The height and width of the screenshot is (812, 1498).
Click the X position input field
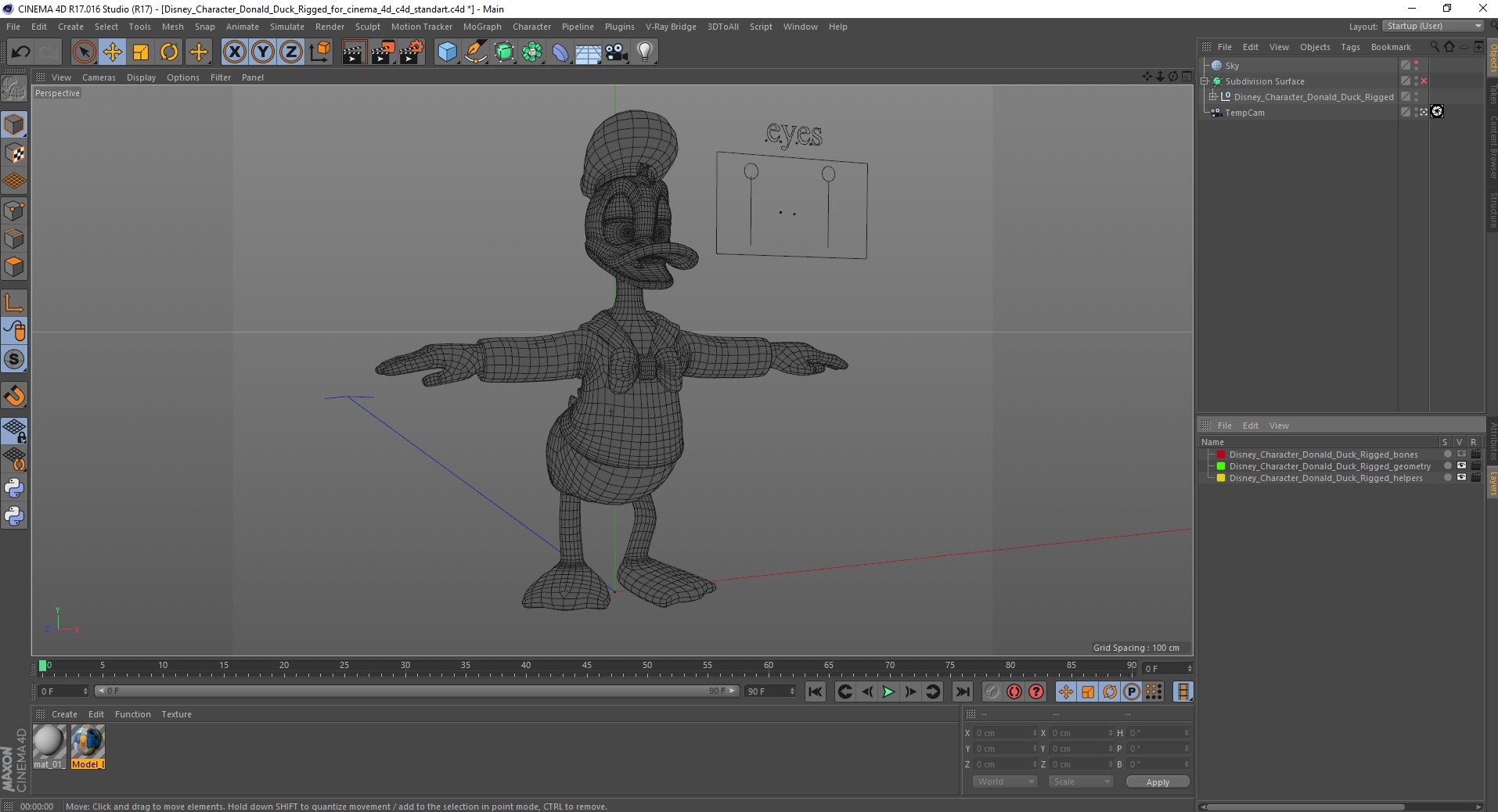[x=1004, y=733]
